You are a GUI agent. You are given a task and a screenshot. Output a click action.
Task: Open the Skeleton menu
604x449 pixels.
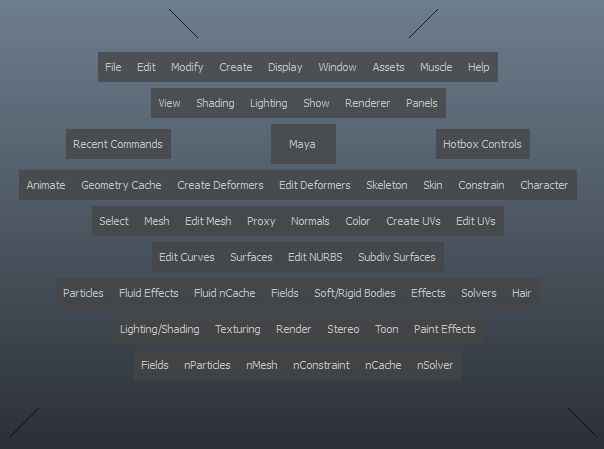pos(387,185)
